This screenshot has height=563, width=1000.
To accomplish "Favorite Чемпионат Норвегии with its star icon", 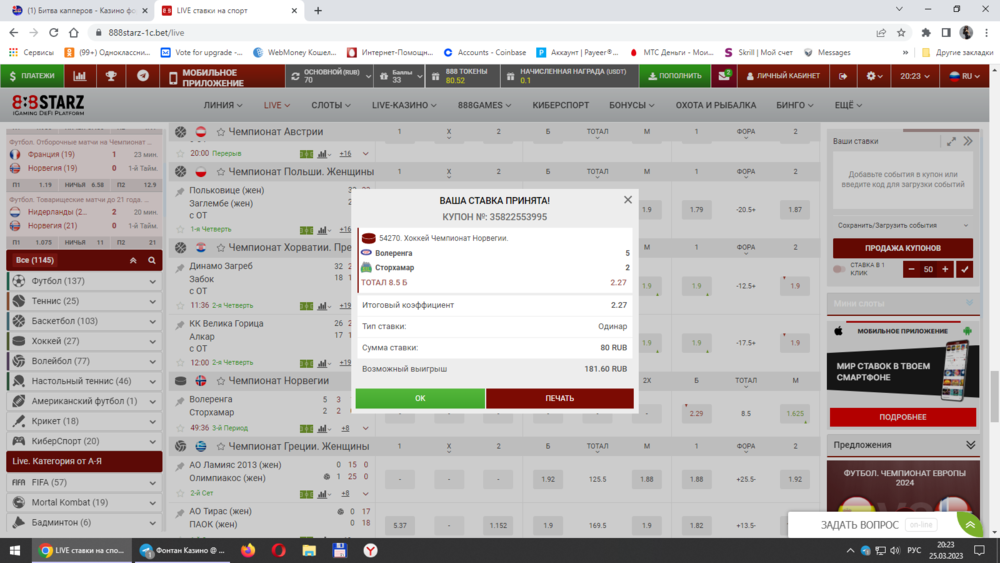I will pyautogui.click(x=221, y=381).
